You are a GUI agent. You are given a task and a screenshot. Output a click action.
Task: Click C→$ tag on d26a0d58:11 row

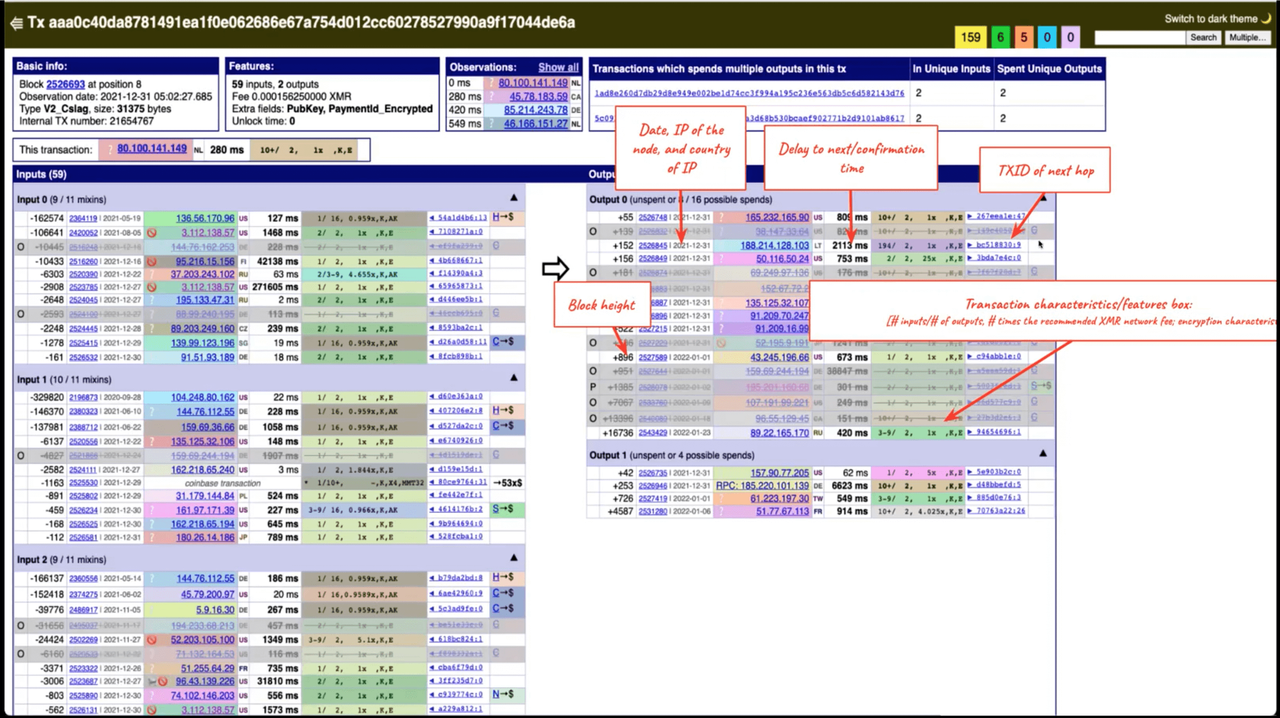coord(503,343)
